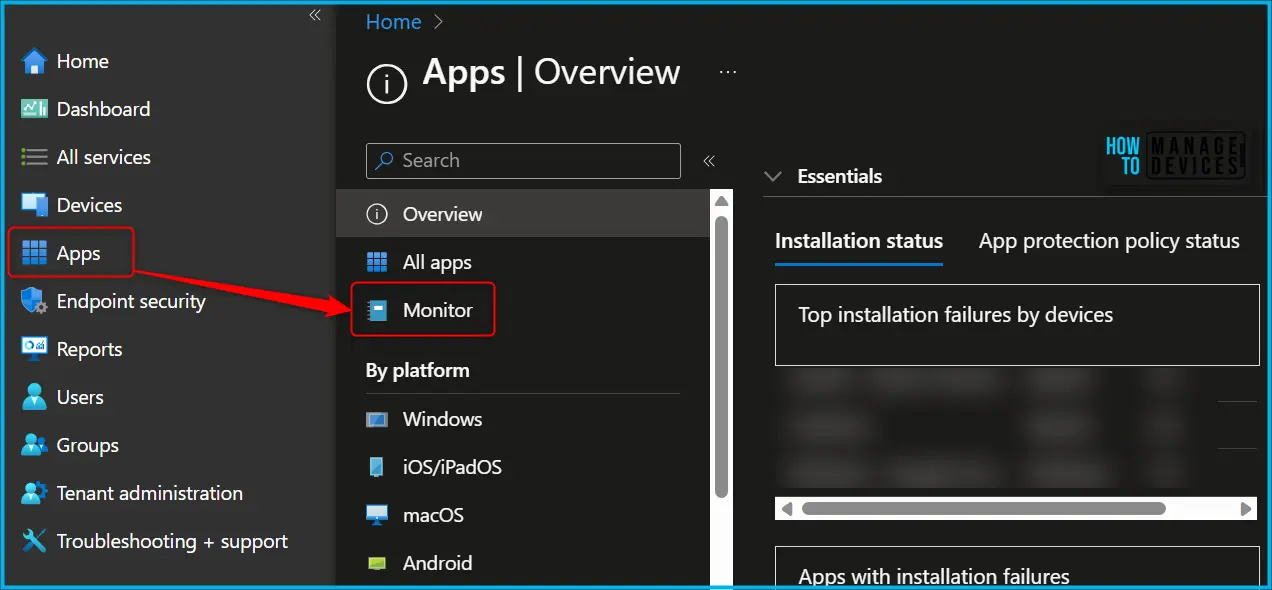Click the Reports icon in the sidebar

34,349
